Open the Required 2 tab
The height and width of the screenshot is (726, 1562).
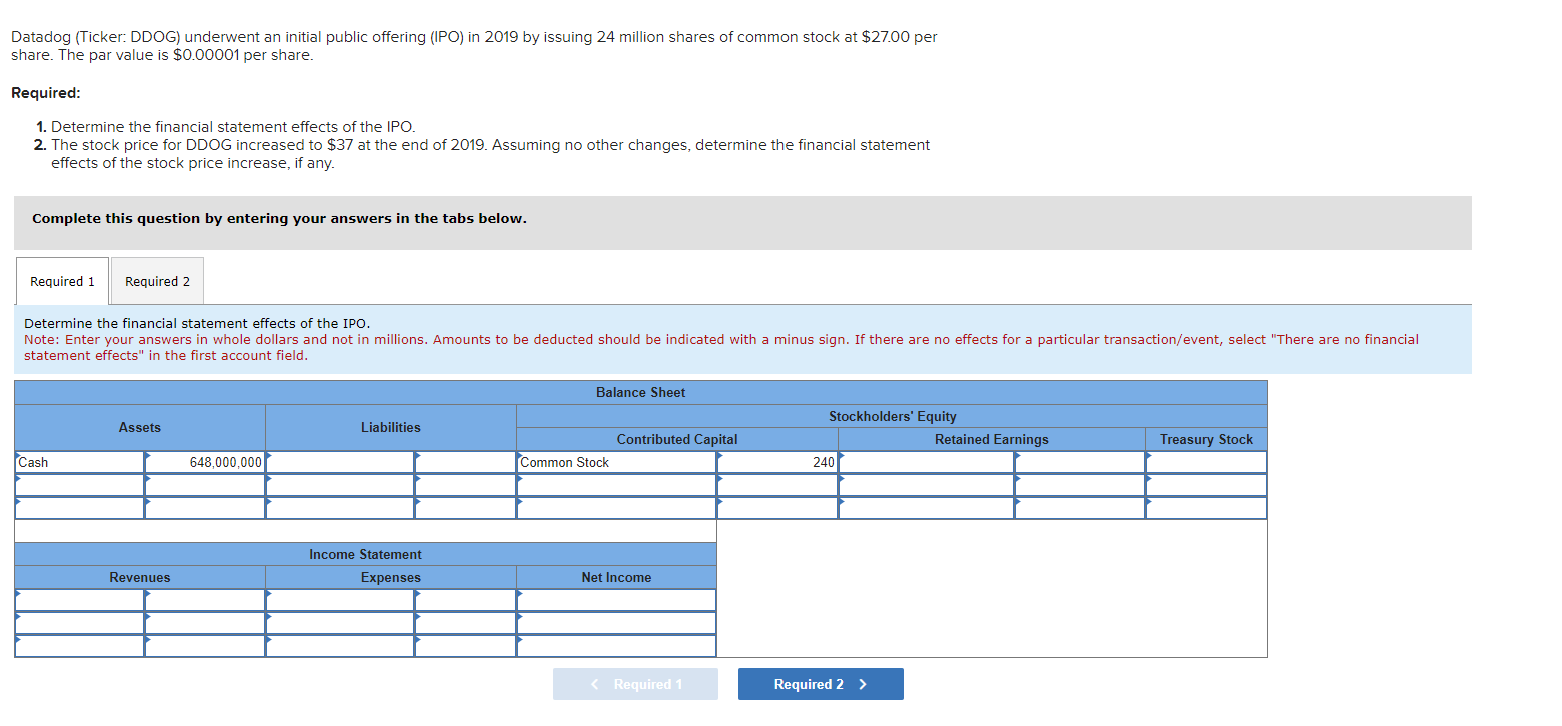pos(157,281)
